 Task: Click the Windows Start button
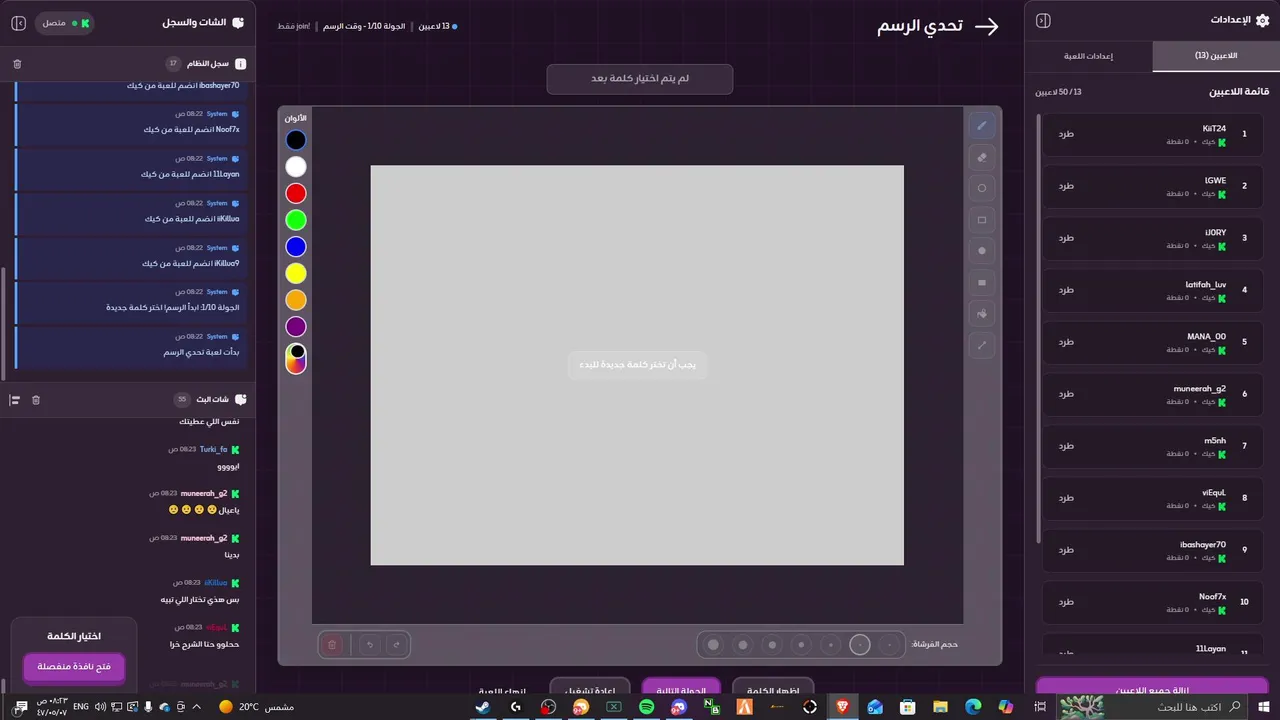1264,707
